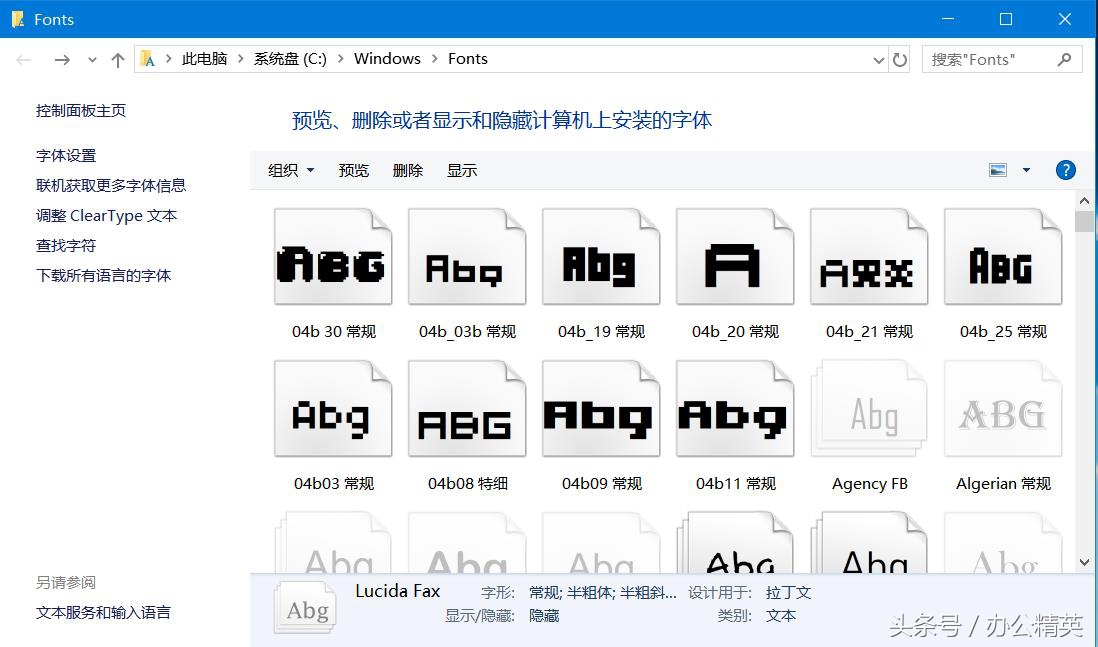This screenshot has width=1098, height=647.
Task: Select the Agency FB font thumbnail
Action: click(x=868, y=408)
